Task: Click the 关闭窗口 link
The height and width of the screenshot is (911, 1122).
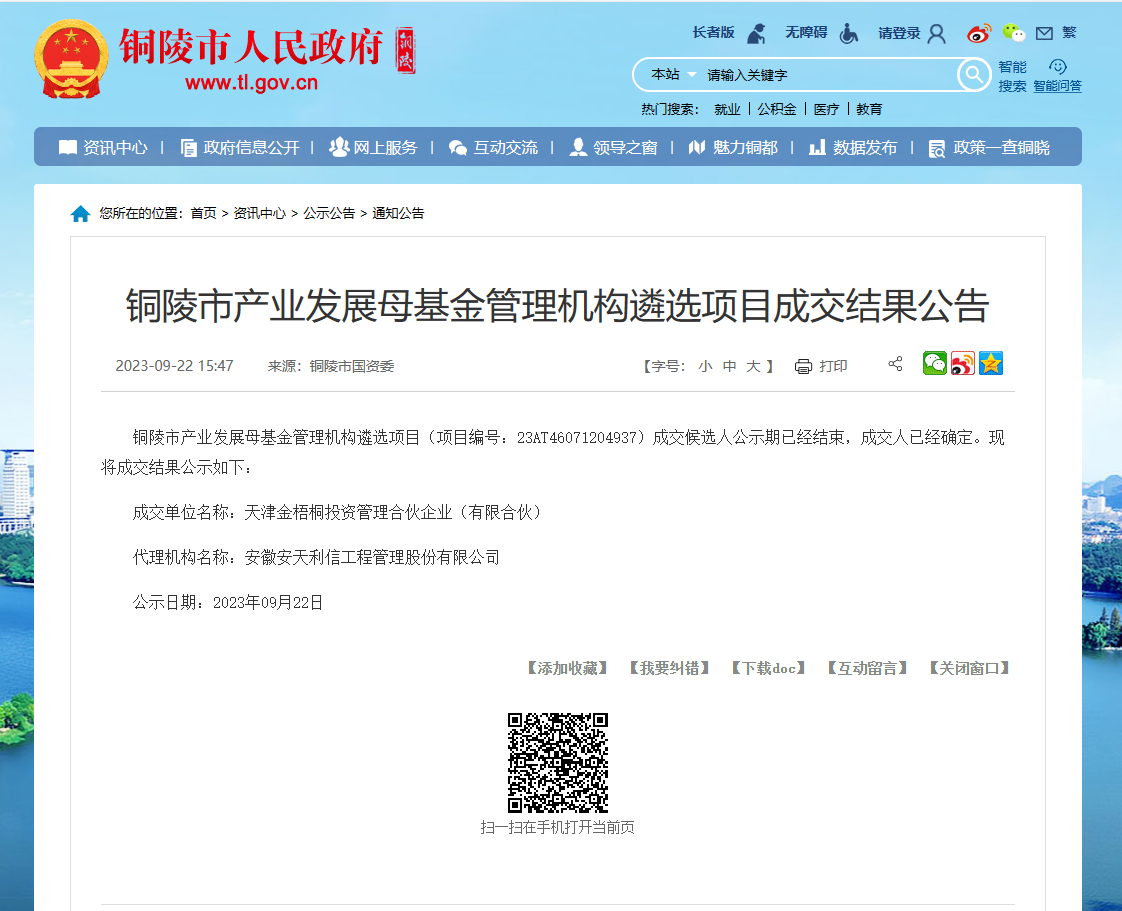Action: [x=969, y=668]
